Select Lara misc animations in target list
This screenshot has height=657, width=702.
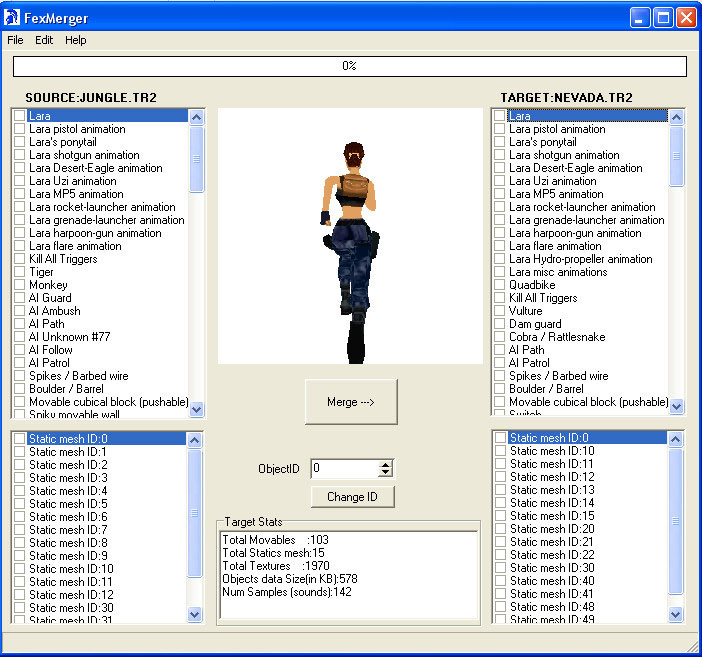click(558, 272)
